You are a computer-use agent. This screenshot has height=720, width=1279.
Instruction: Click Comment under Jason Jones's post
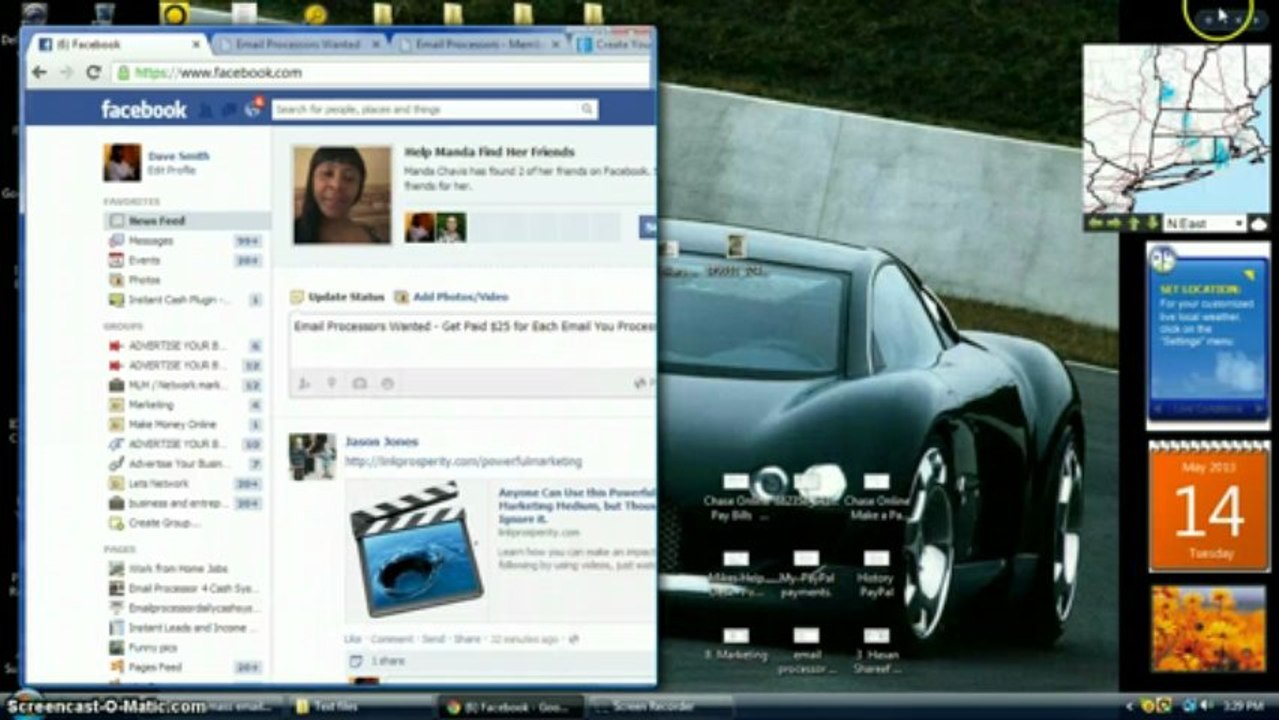[x=392, y=639]
